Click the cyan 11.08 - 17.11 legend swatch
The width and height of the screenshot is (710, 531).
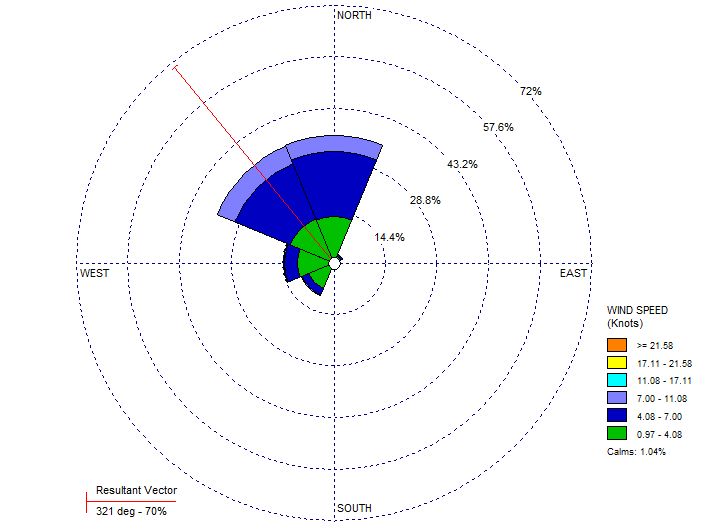615,380
